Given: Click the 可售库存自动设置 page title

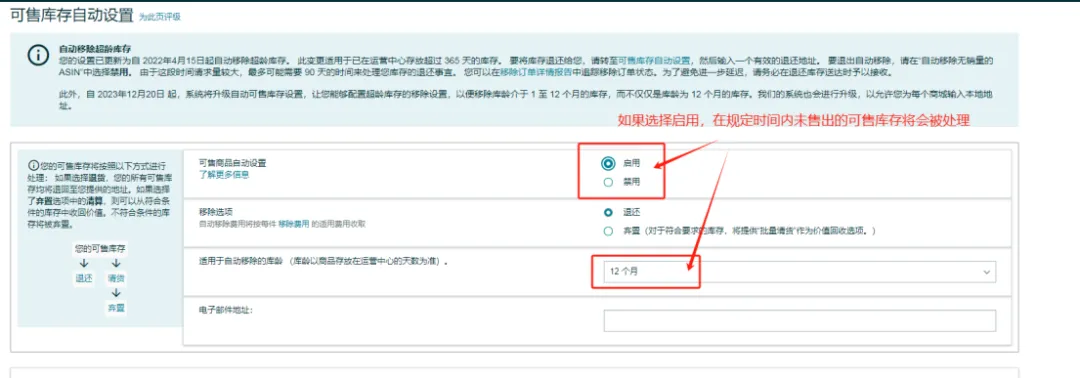Looking at the screenshot, I should (x=71, y=15).
